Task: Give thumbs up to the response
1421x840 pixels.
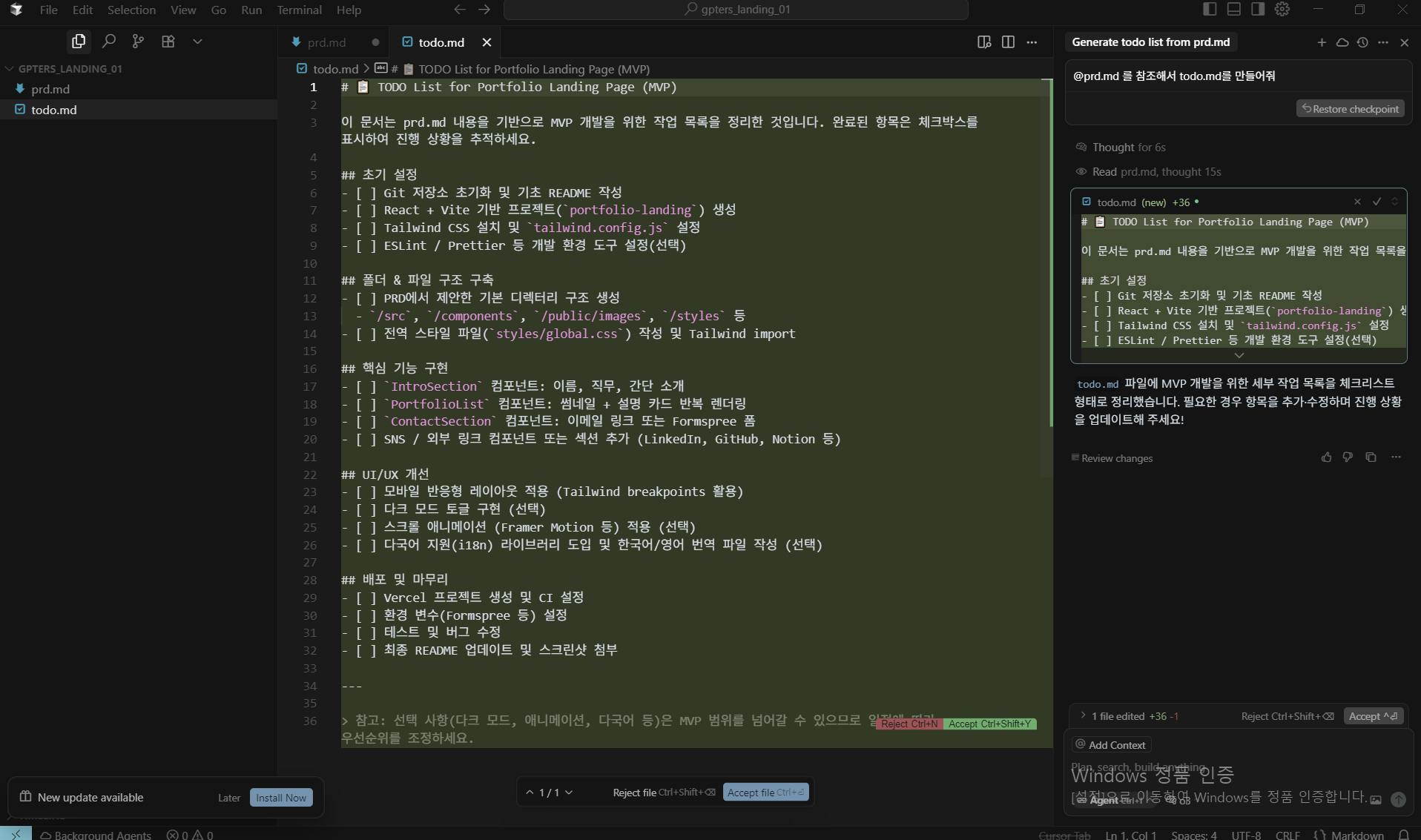Action: click(x=1326, y=457)
